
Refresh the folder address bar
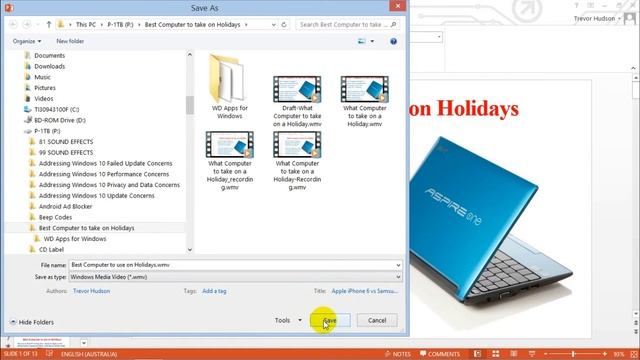point(284,24)
